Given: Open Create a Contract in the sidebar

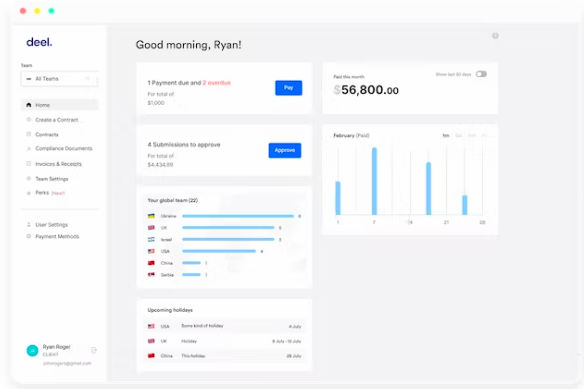Looking at the screenshot, I should click(x=57, y=120).
